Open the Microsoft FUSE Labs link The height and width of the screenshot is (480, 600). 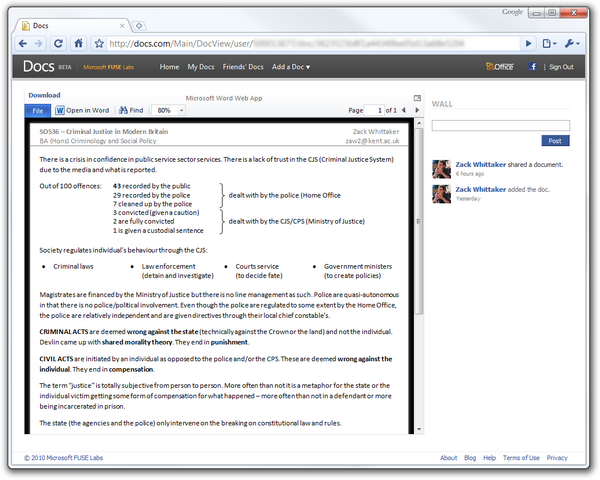pyautogui.click(x=109, y=67)
